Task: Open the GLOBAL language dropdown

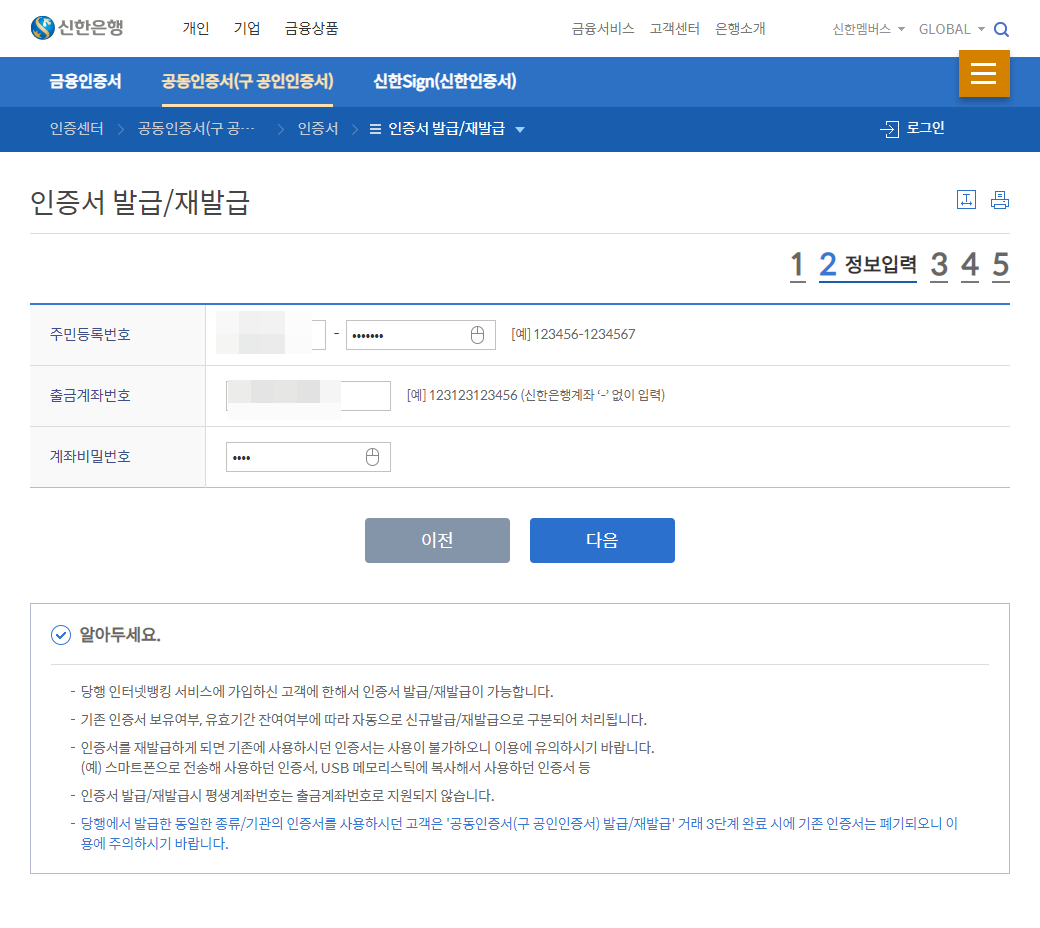Action: (948, 29)
